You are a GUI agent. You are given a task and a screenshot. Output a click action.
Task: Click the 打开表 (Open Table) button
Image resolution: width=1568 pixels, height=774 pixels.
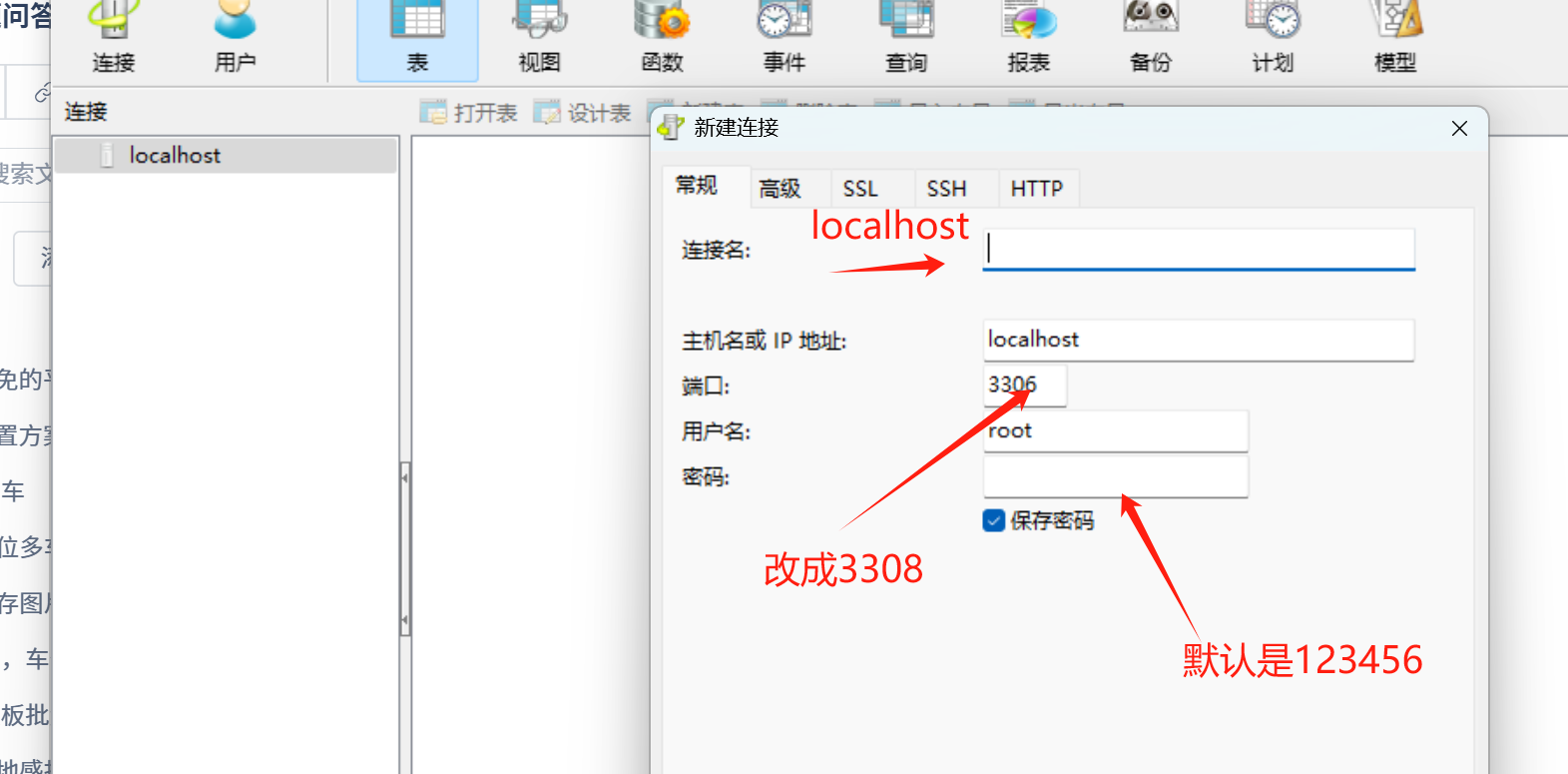point(469,113)
